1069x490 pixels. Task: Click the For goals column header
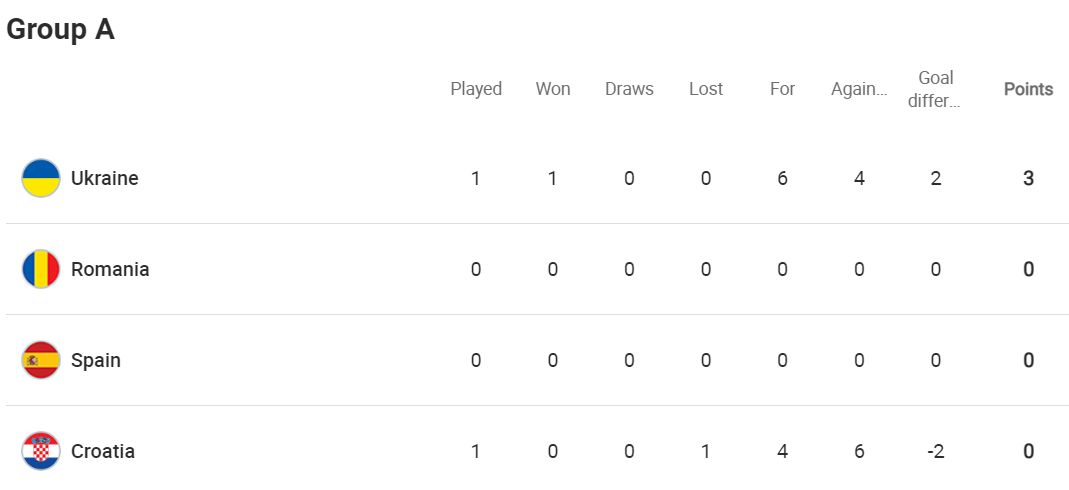pos(783,89)
